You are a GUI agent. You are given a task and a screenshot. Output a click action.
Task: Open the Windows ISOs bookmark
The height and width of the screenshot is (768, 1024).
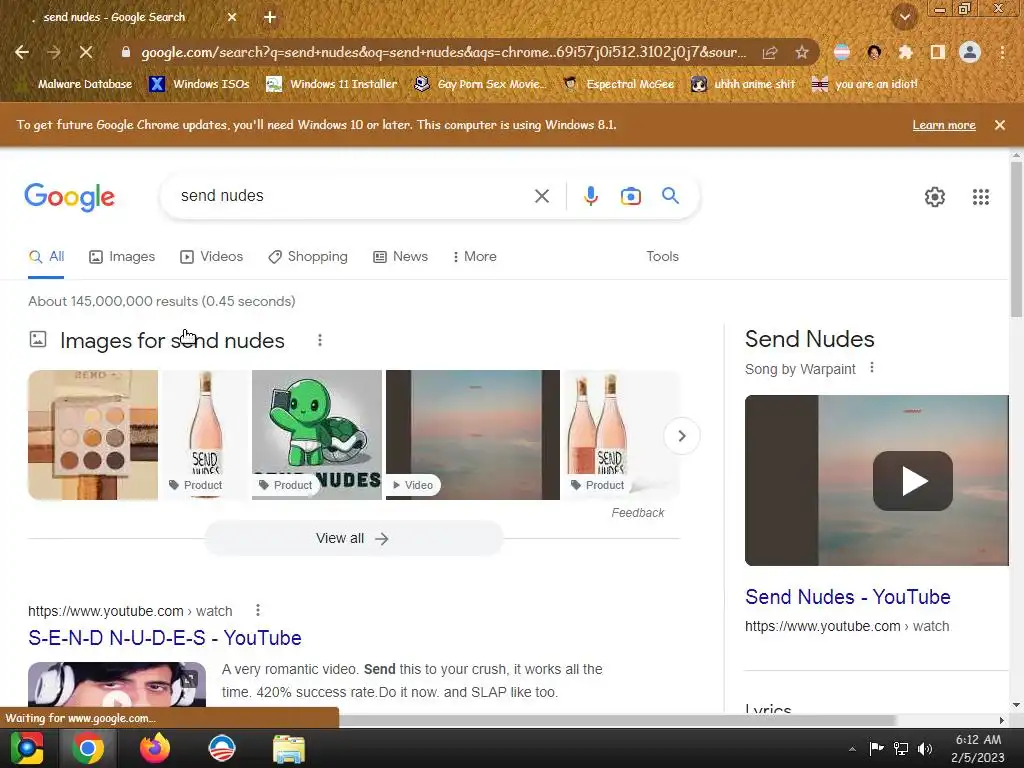[x=200, y=84]
